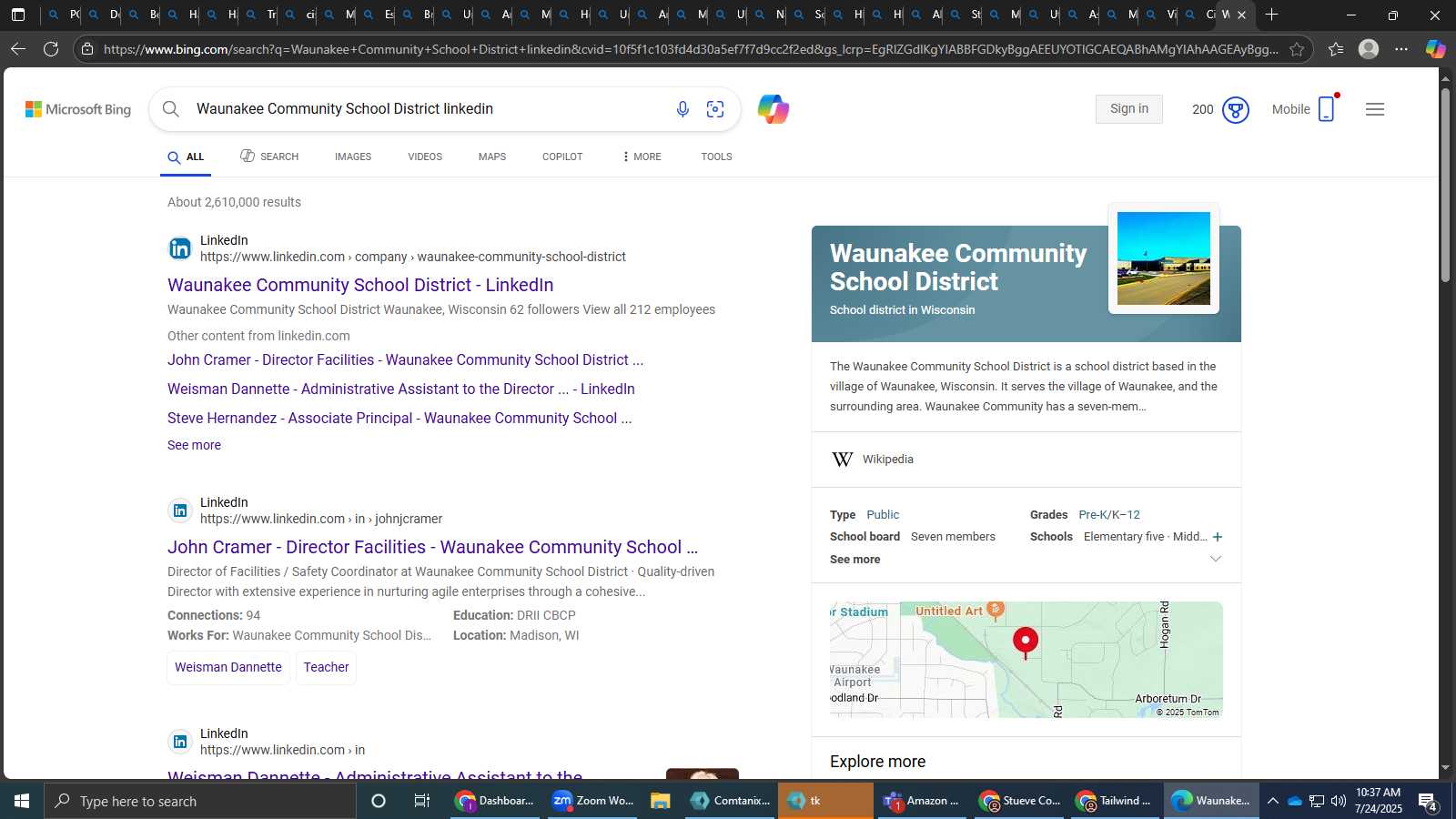The height and width of the screenshot is (819, 1456).
Task: Open Microsoft Rewards medal icon
Action: tap(1235, 110)
